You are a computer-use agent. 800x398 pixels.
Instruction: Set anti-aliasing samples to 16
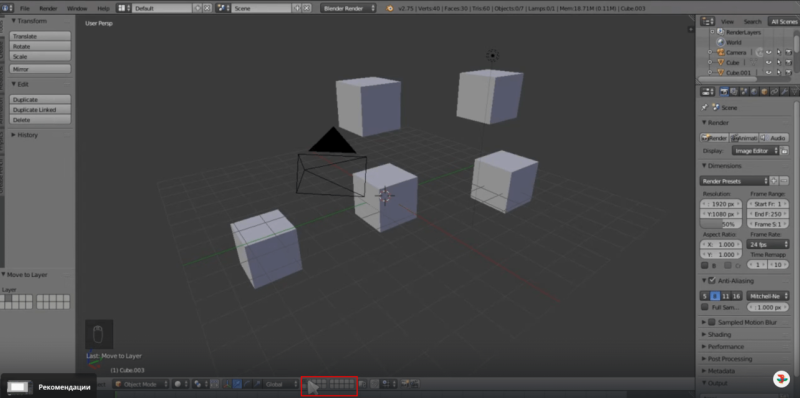click(x=736, y=296)
